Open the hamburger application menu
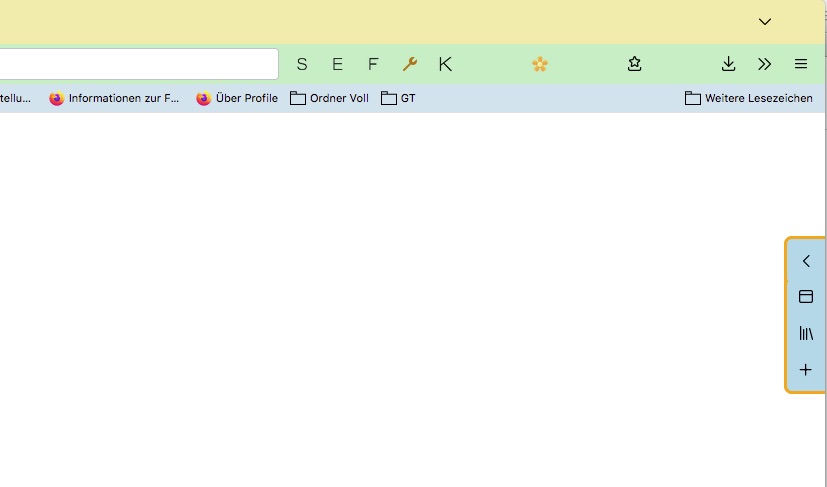The width and height of the screenshot is (827, 487). [x=801, y=64]
